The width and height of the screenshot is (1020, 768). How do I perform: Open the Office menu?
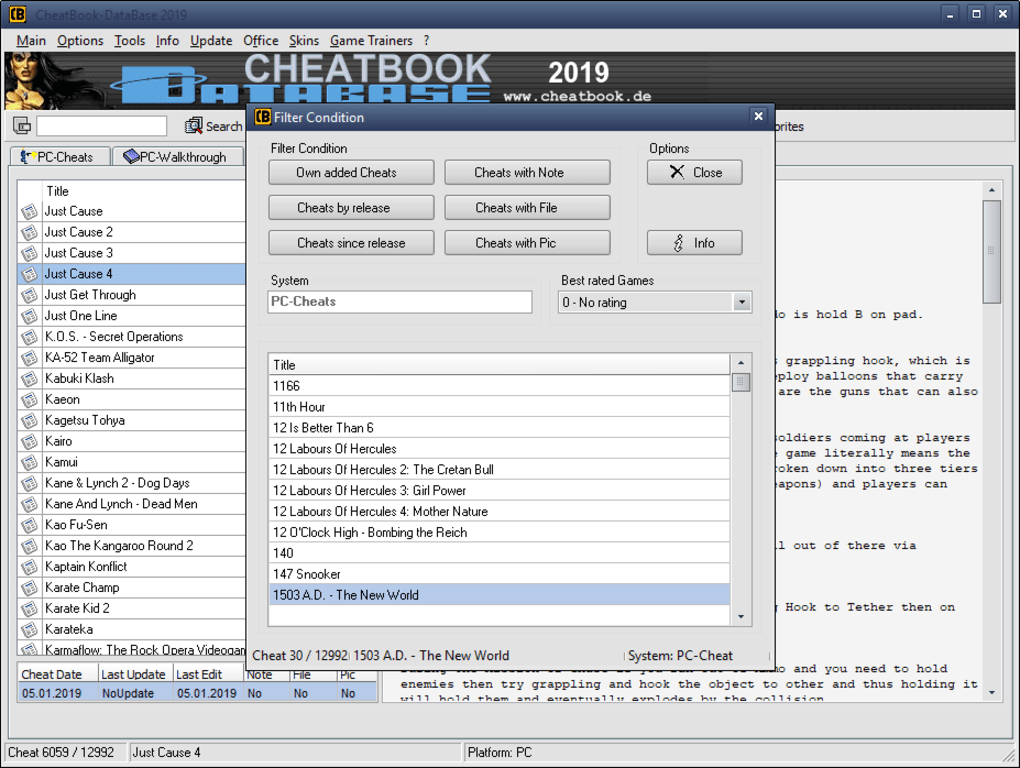pyautogui.click(x=260, y=40)
